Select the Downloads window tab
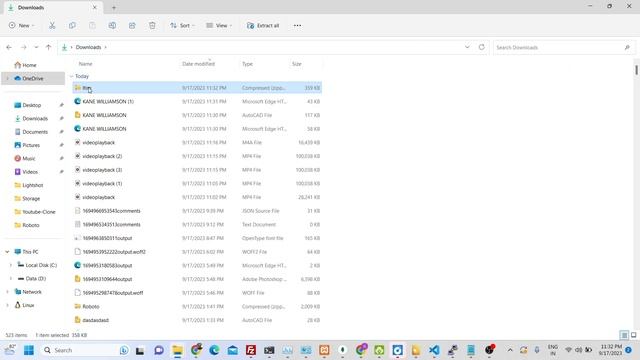 coord(52,7)
